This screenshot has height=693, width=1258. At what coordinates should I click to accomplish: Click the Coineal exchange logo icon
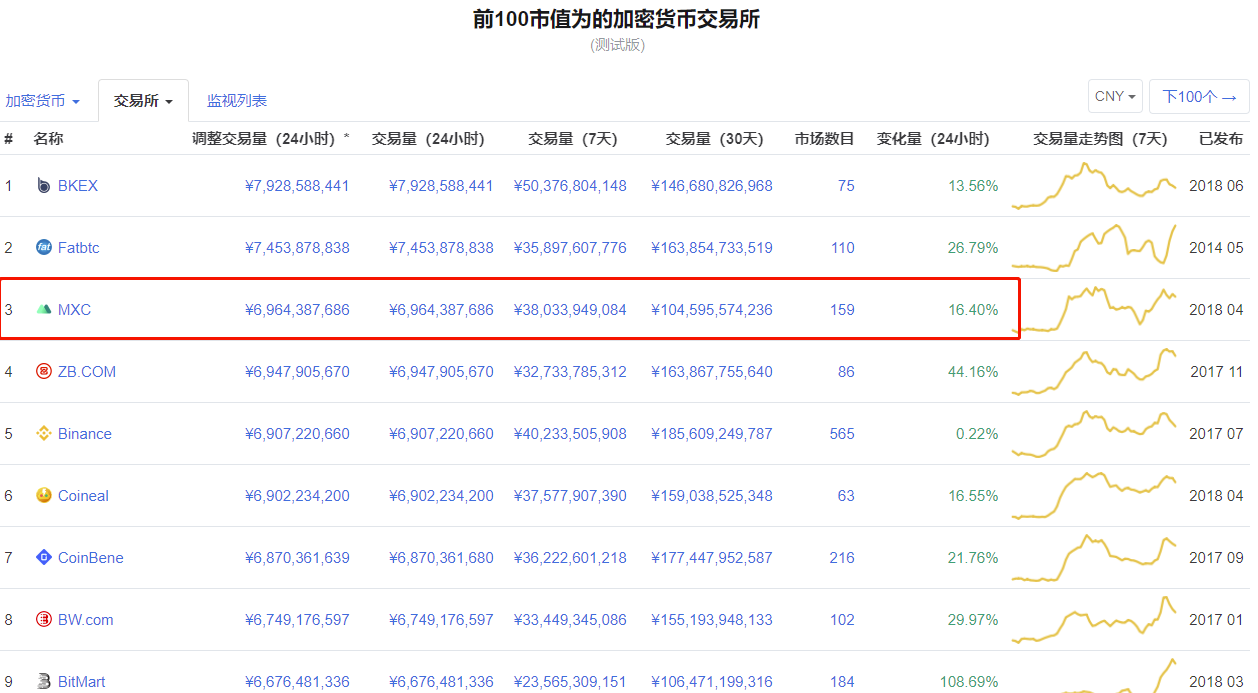[43, 496]
